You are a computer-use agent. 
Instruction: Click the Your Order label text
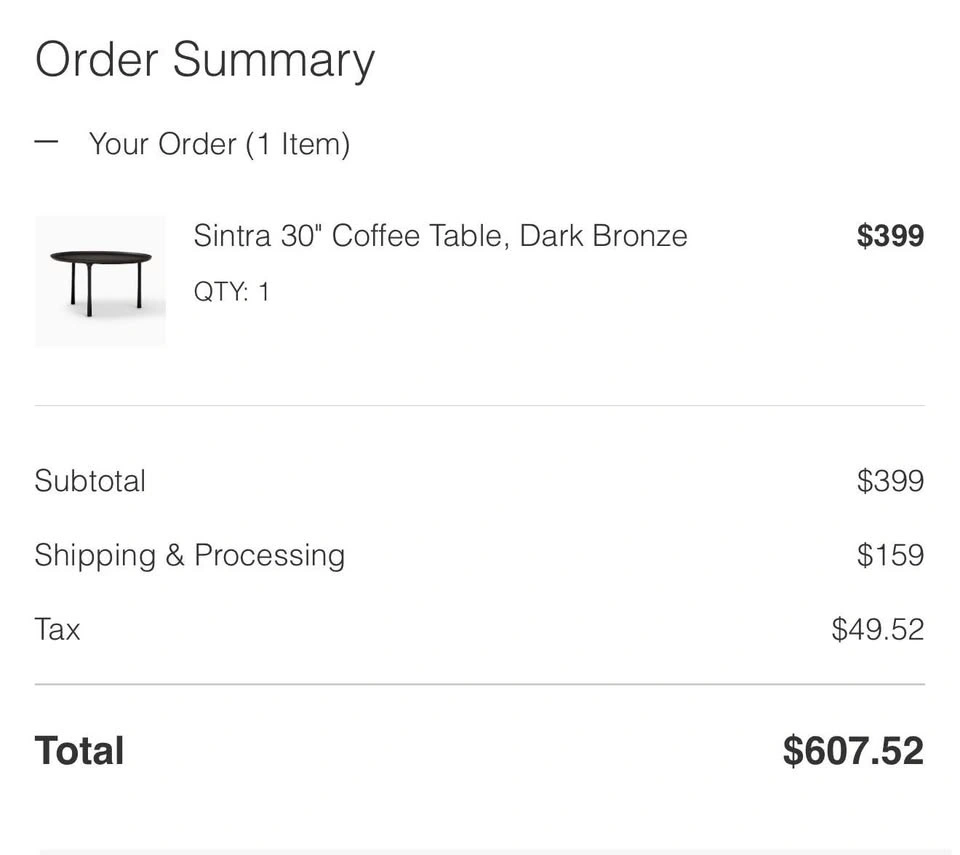(x=163, y=144)
